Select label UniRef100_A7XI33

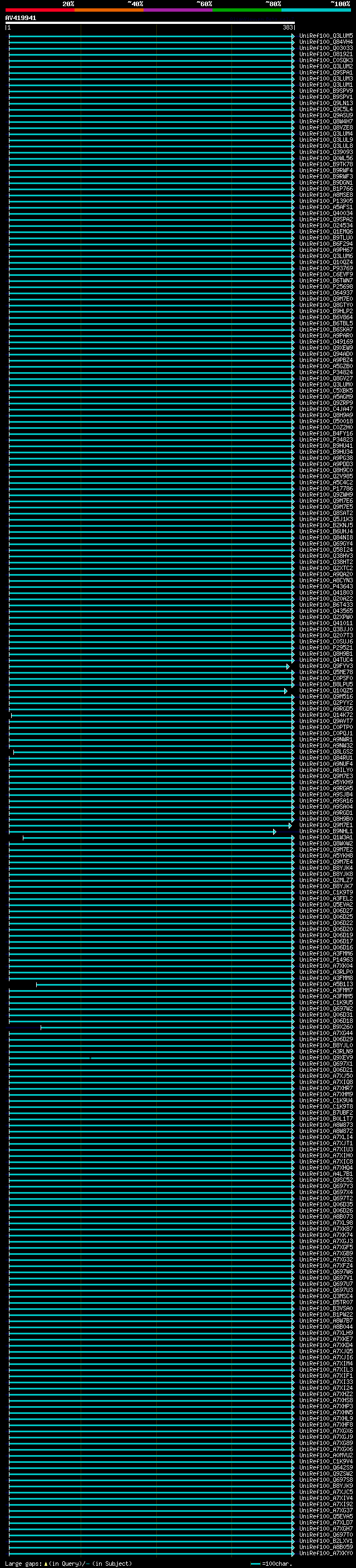325,1382
